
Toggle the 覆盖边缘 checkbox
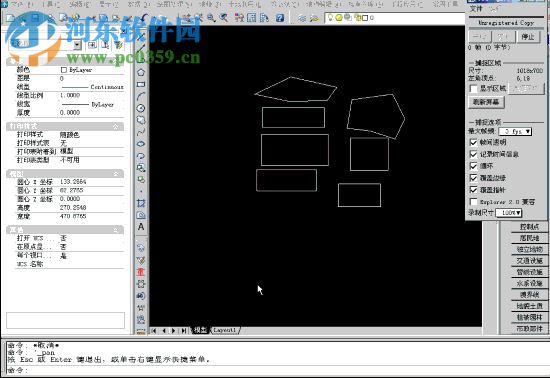[474, 178]
